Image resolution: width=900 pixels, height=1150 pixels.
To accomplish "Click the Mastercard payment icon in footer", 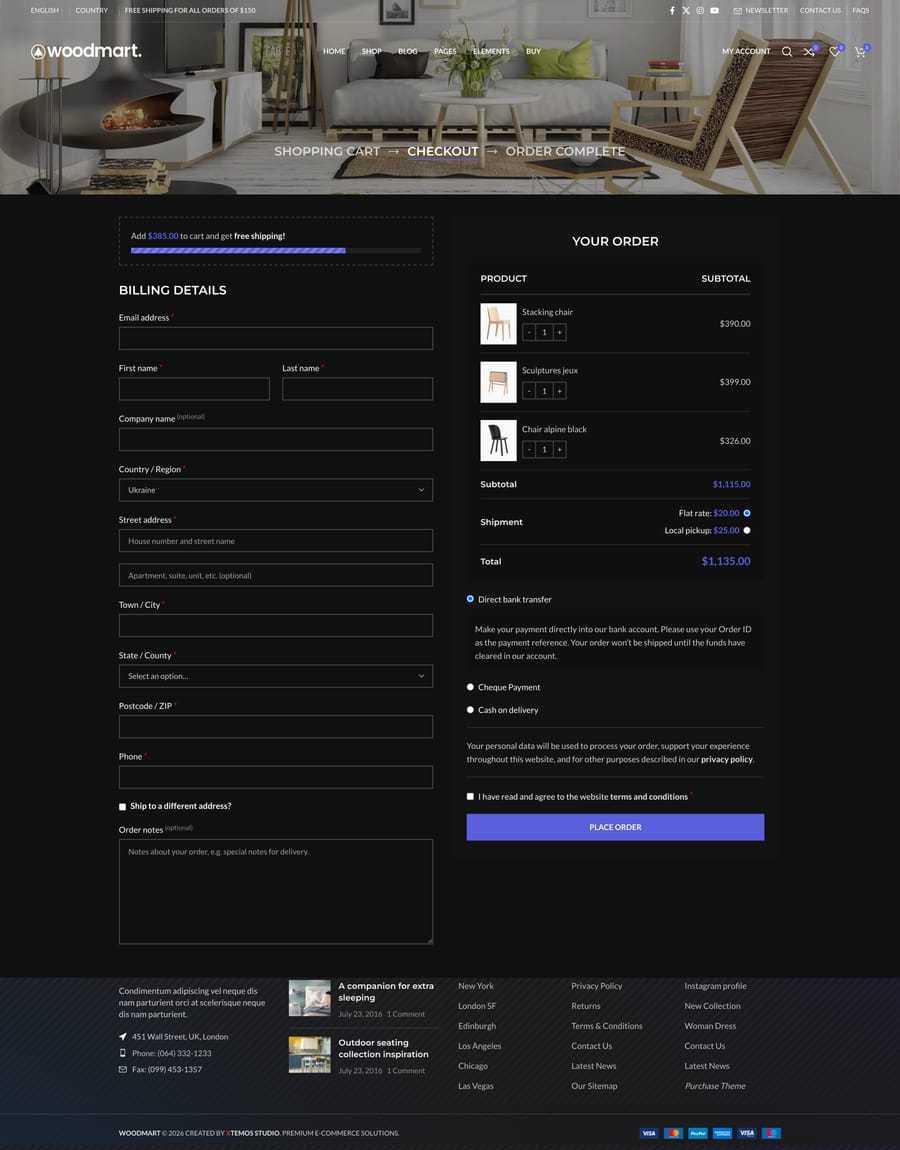I will click(673, 1133).
